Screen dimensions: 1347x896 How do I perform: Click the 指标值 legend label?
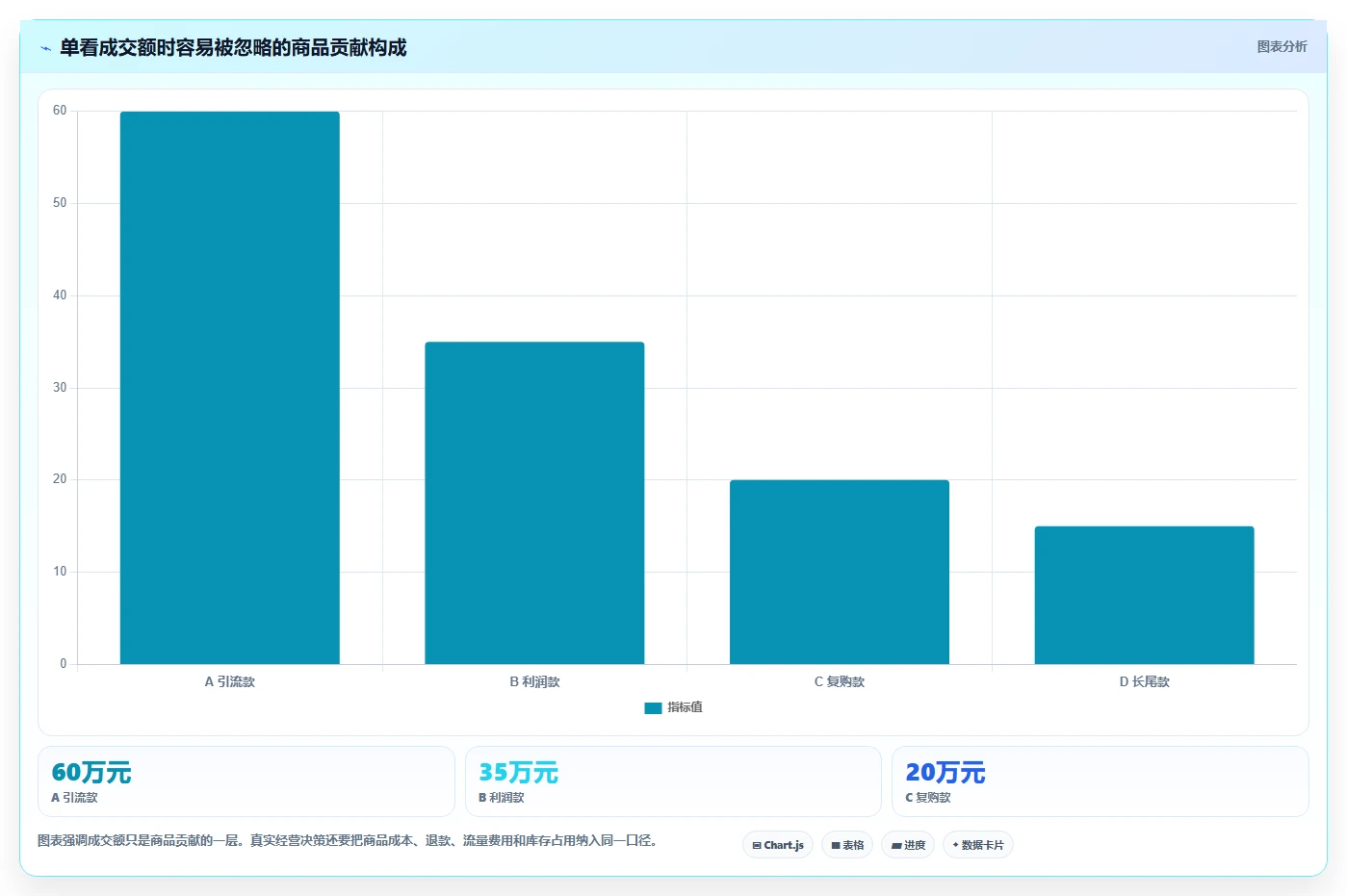tap(685, 707)
